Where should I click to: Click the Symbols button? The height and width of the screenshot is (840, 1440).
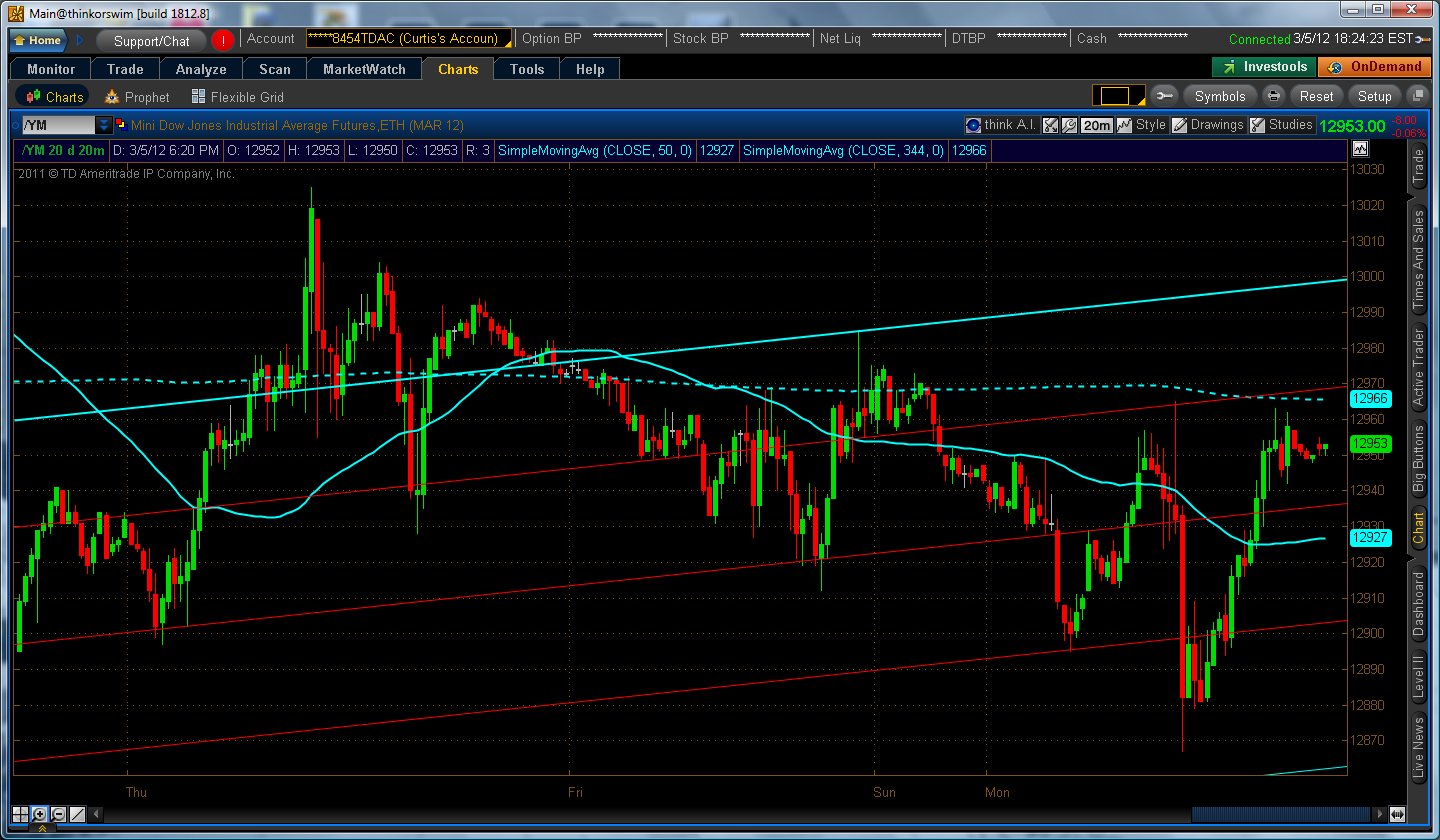[1220, 96]
